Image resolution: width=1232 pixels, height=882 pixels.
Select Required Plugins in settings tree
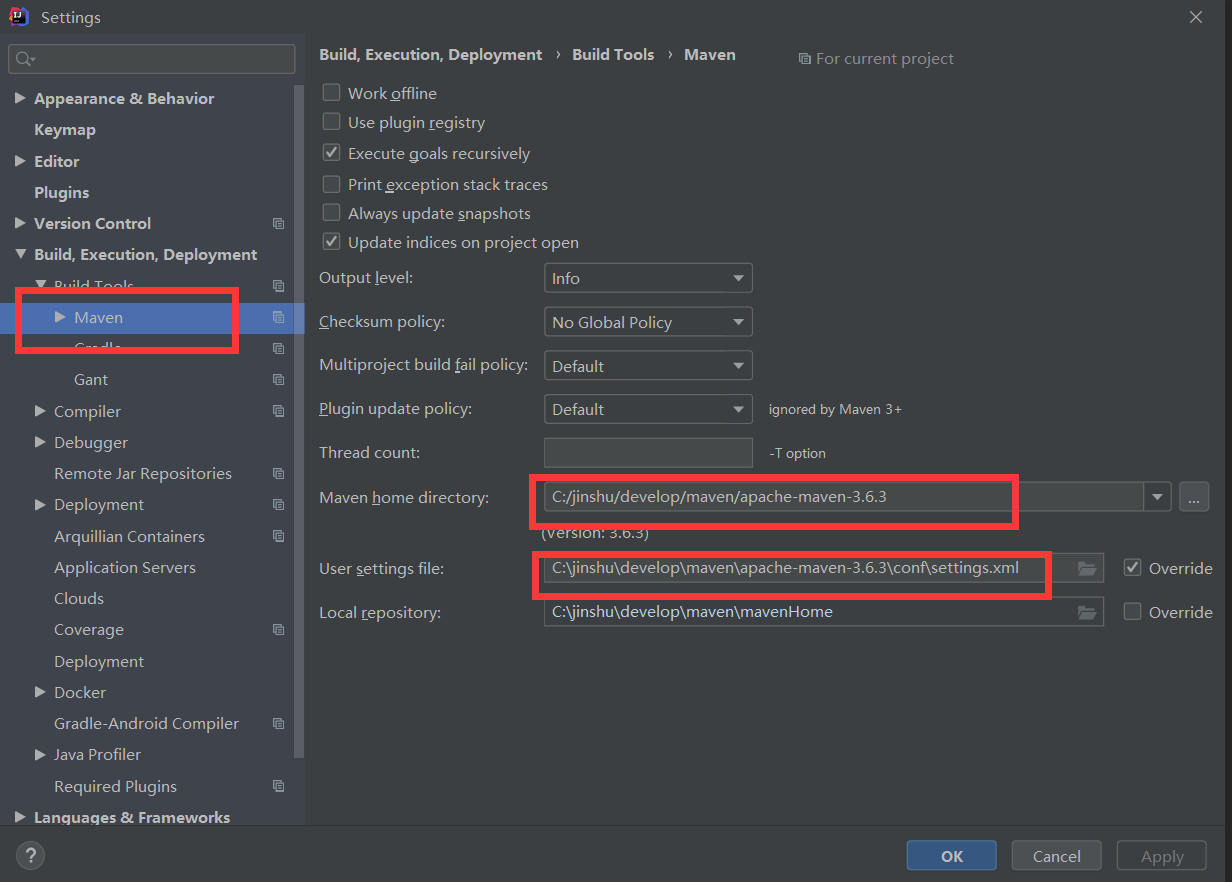point(115,787)
